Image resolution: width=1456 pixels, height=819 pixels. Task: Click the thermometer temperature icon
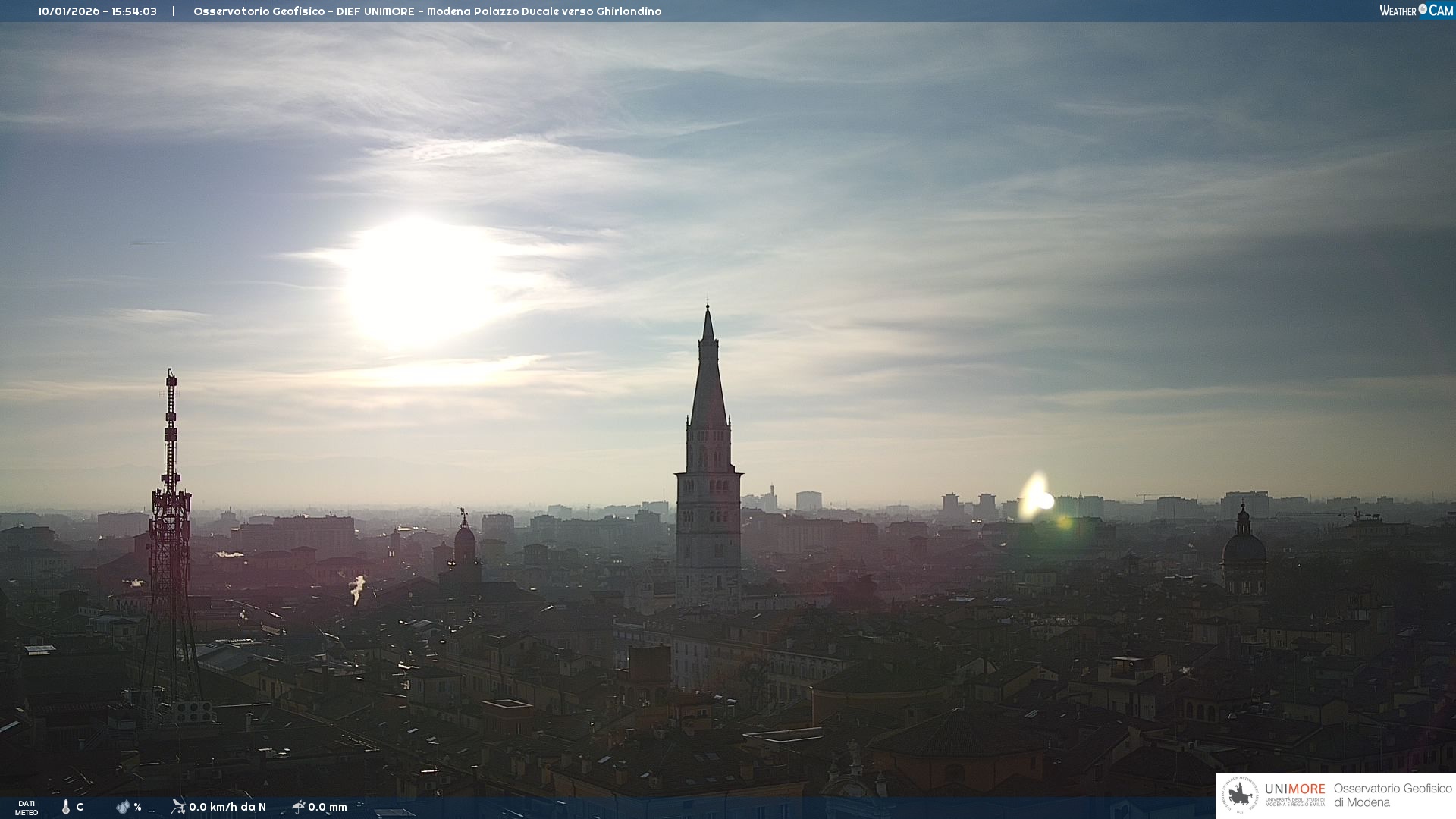[66, 807]
